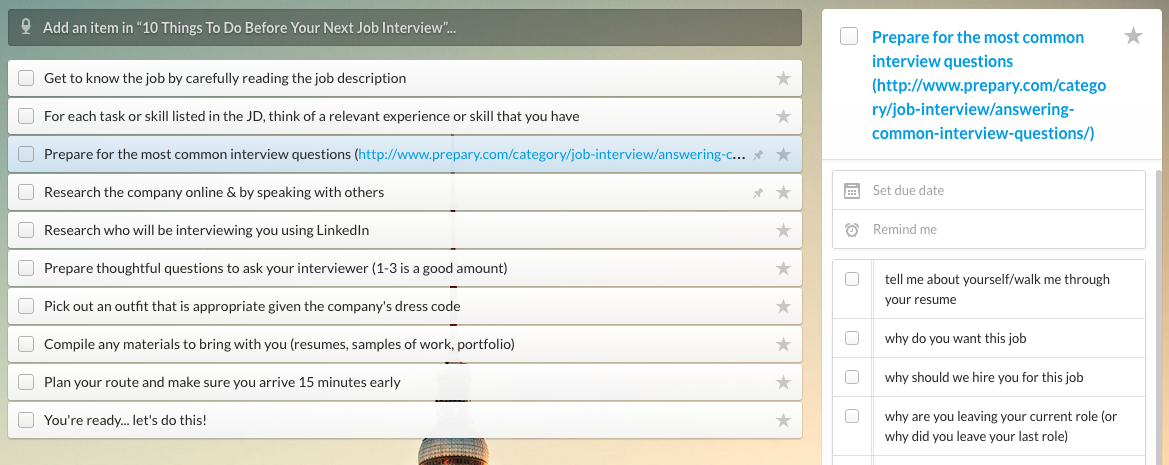The width and height of the screenshot is (1169, 465).
Task: Select 'For each task or skill listed in the JD' text
Action: [312, 116]
